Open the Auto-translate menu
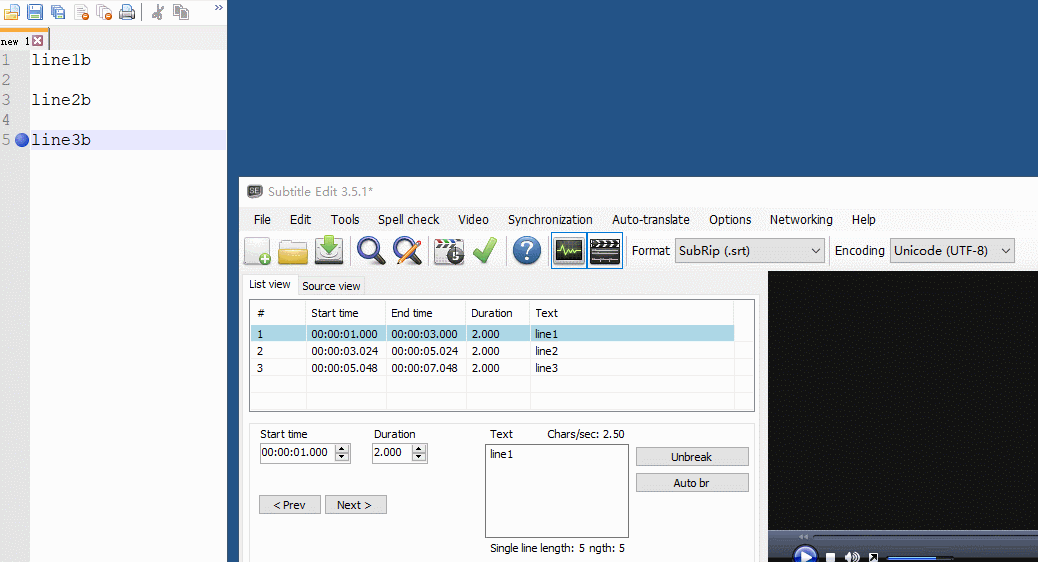Image resolution: width=1038 pixels, height=562 pixels. 651,220
